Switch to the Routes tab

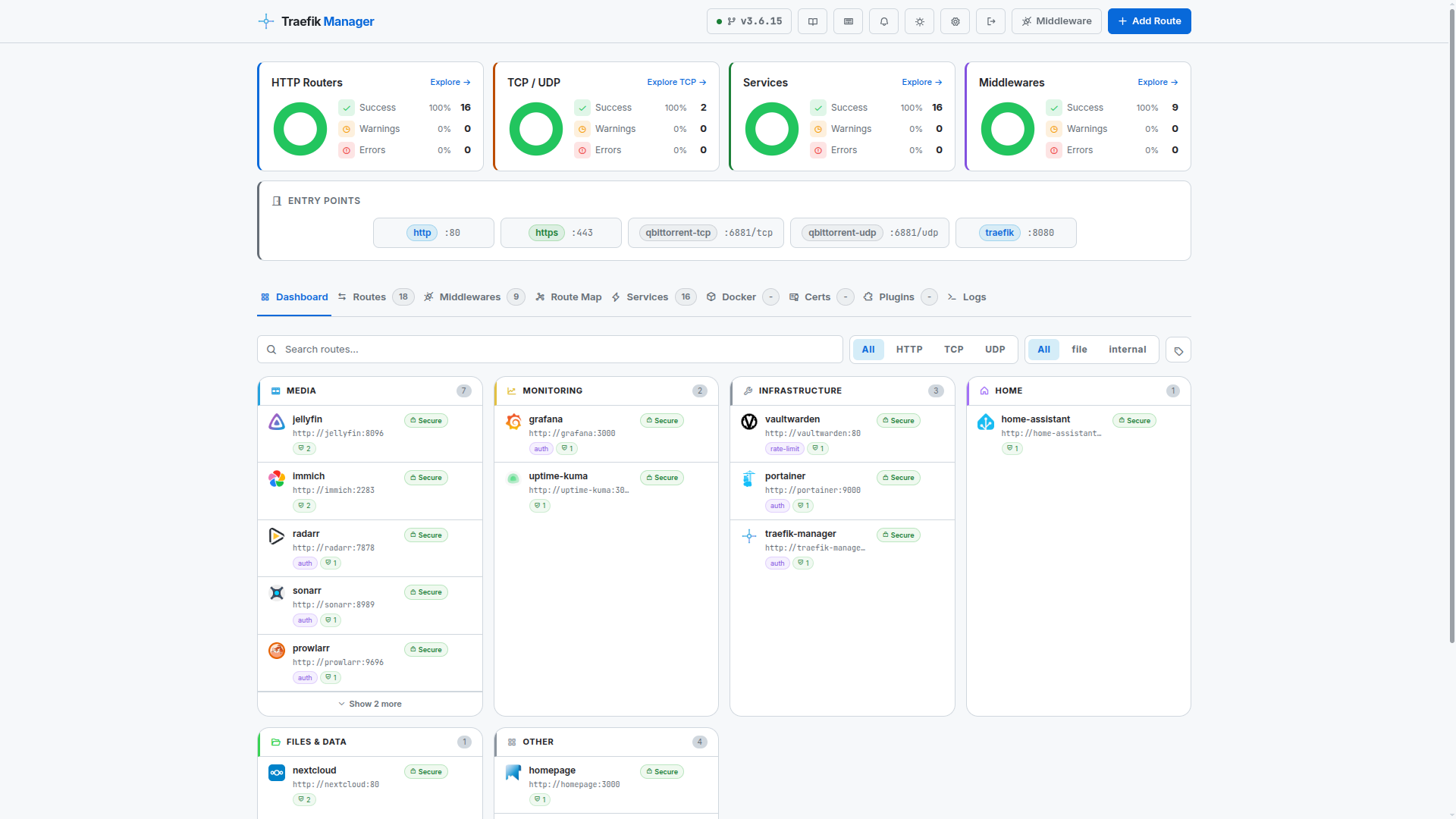tap(376, 297)
